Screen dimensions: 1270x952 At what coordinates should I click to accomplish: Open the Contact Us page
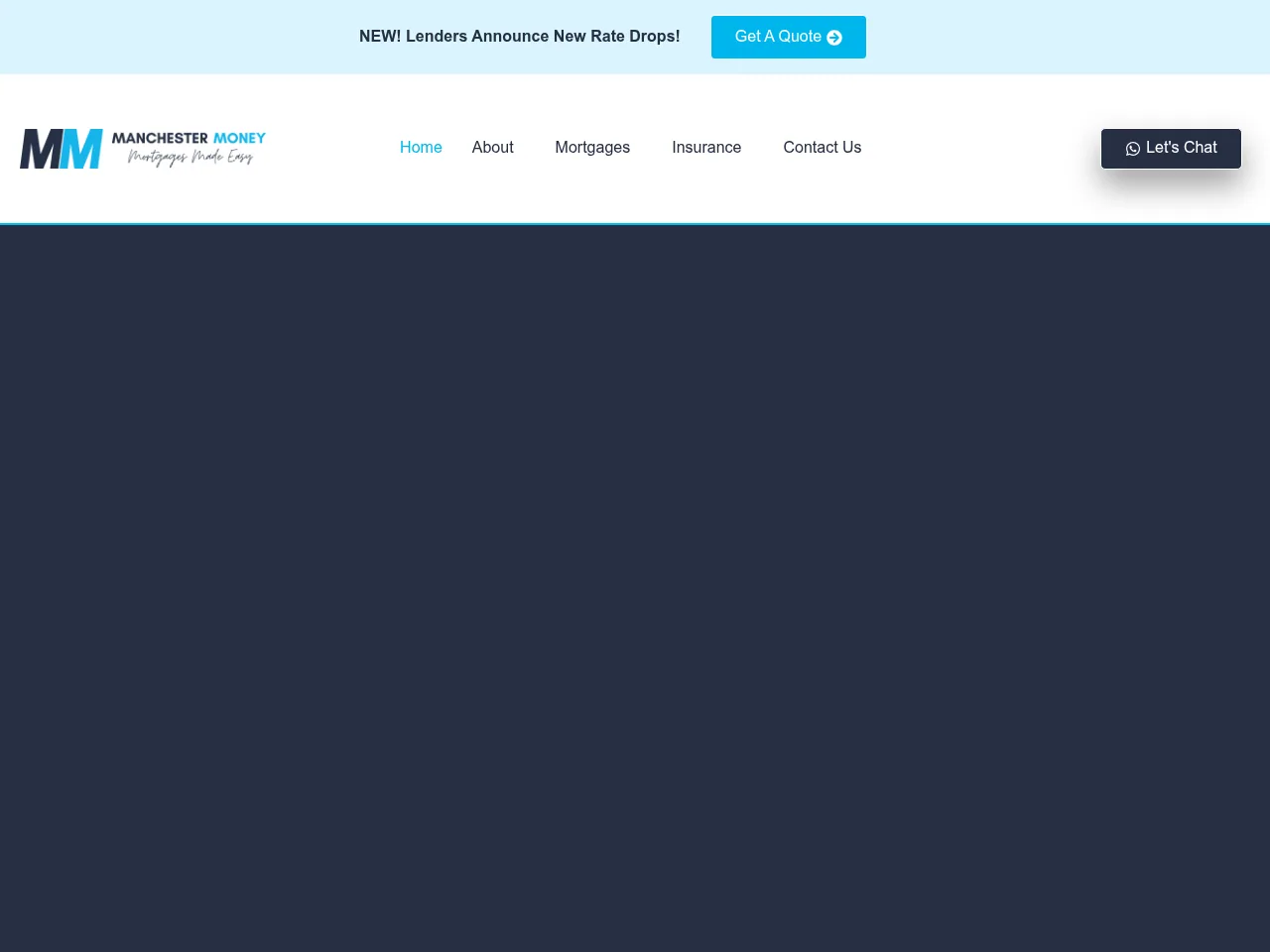[x=822, y=147]
